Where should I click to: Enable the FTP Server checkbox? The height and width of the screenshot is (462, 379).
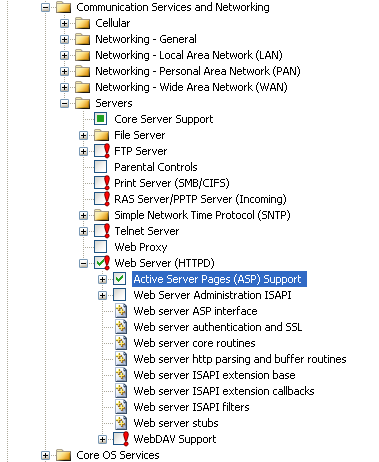[100, 151]
